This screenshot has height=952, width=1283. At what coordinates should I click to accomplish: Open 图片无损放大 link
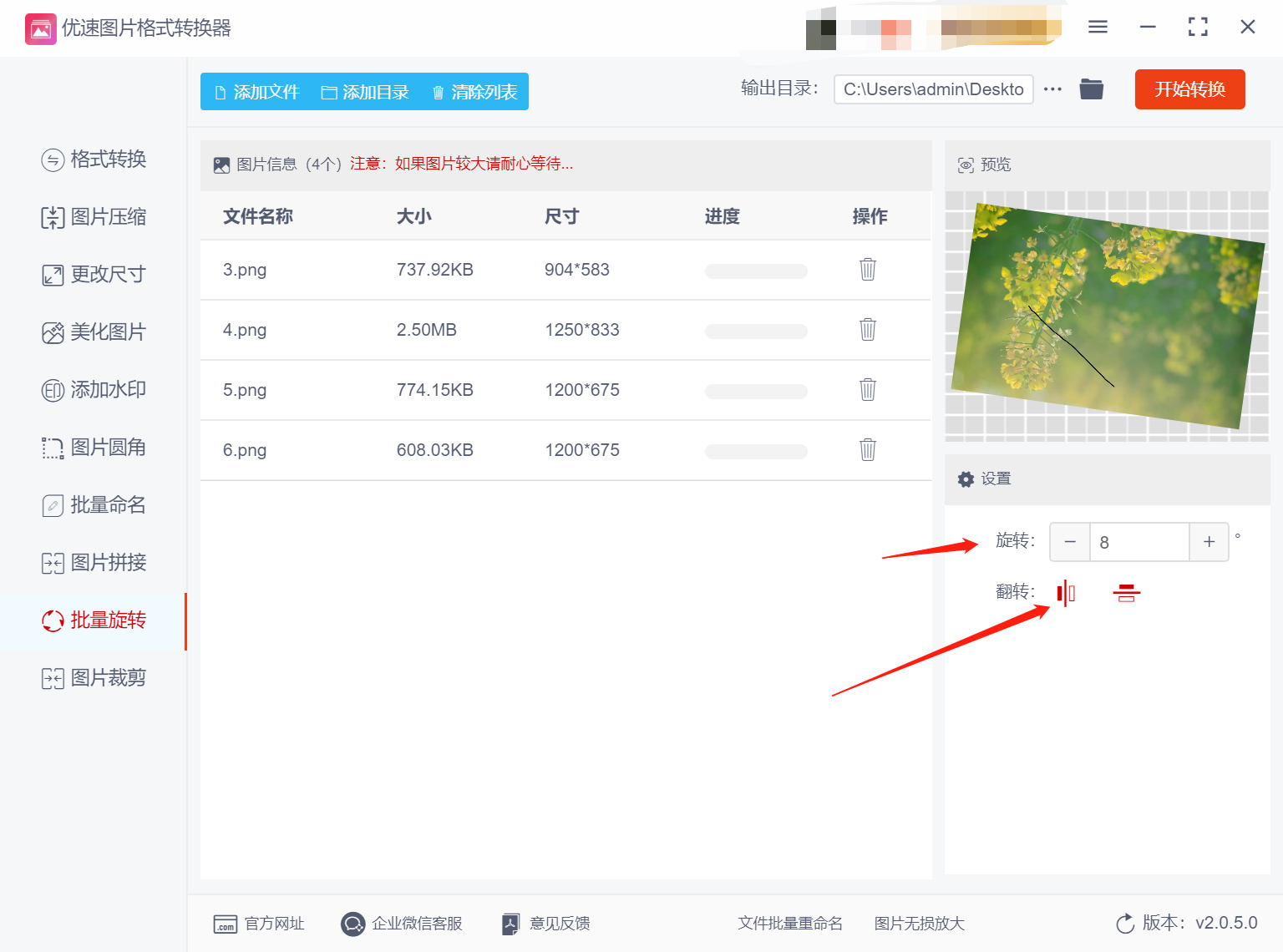pos(919,924)
